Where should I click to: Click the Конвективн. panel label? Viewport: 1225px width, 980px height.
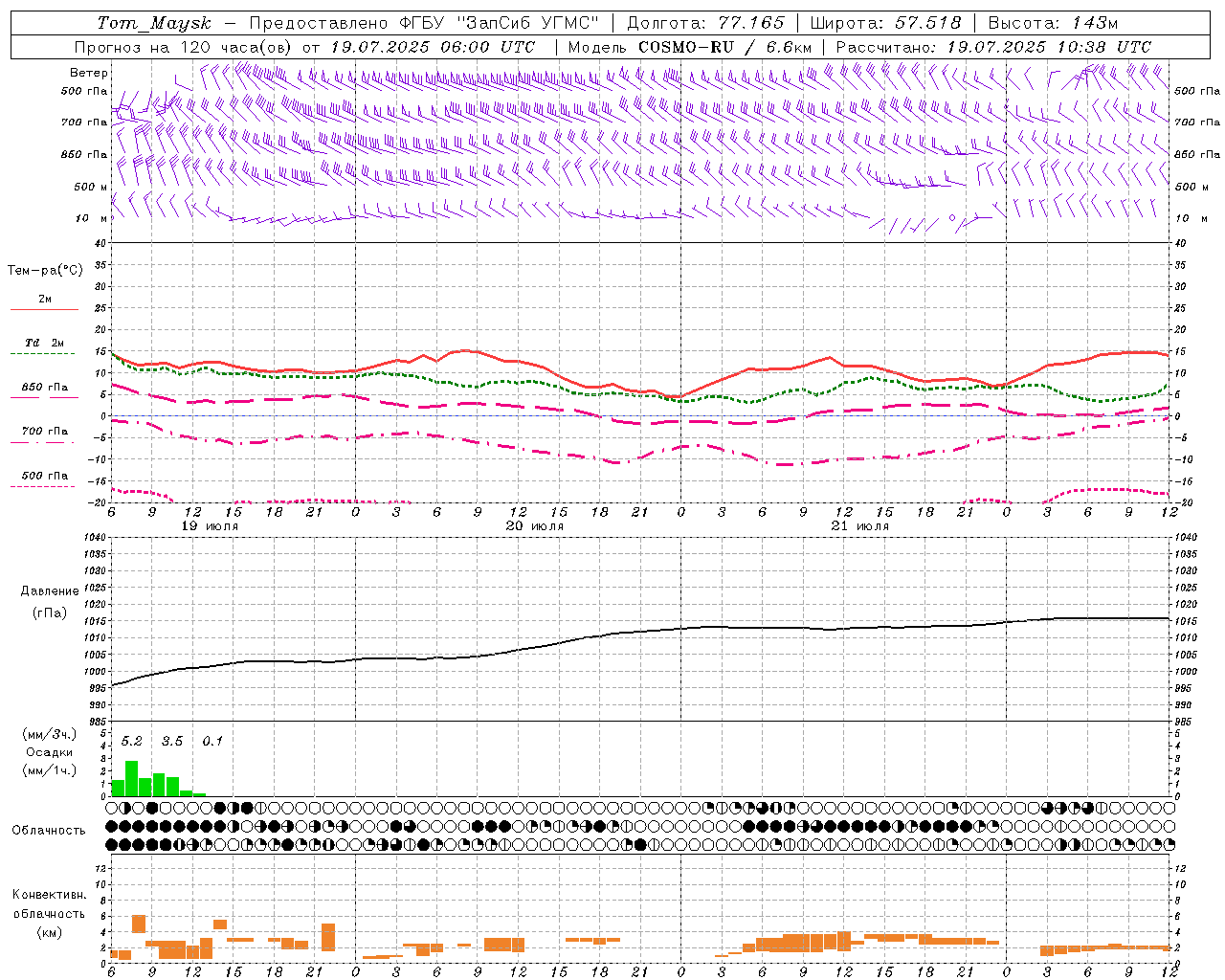pyautogui.click(x=49, y=894)
